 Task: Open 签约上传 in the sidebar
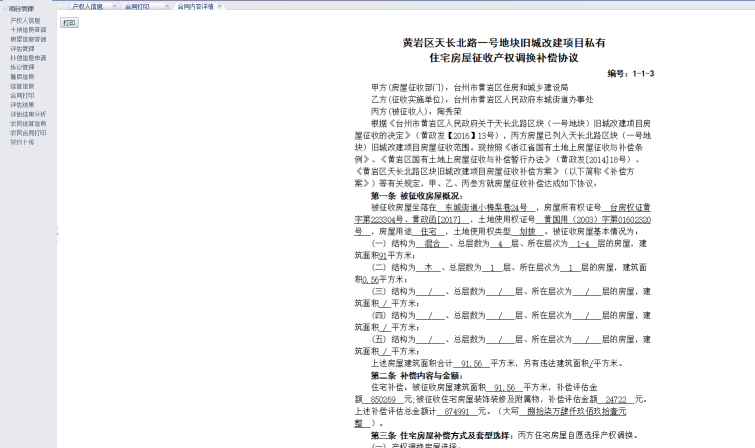[x=23, y=142]
